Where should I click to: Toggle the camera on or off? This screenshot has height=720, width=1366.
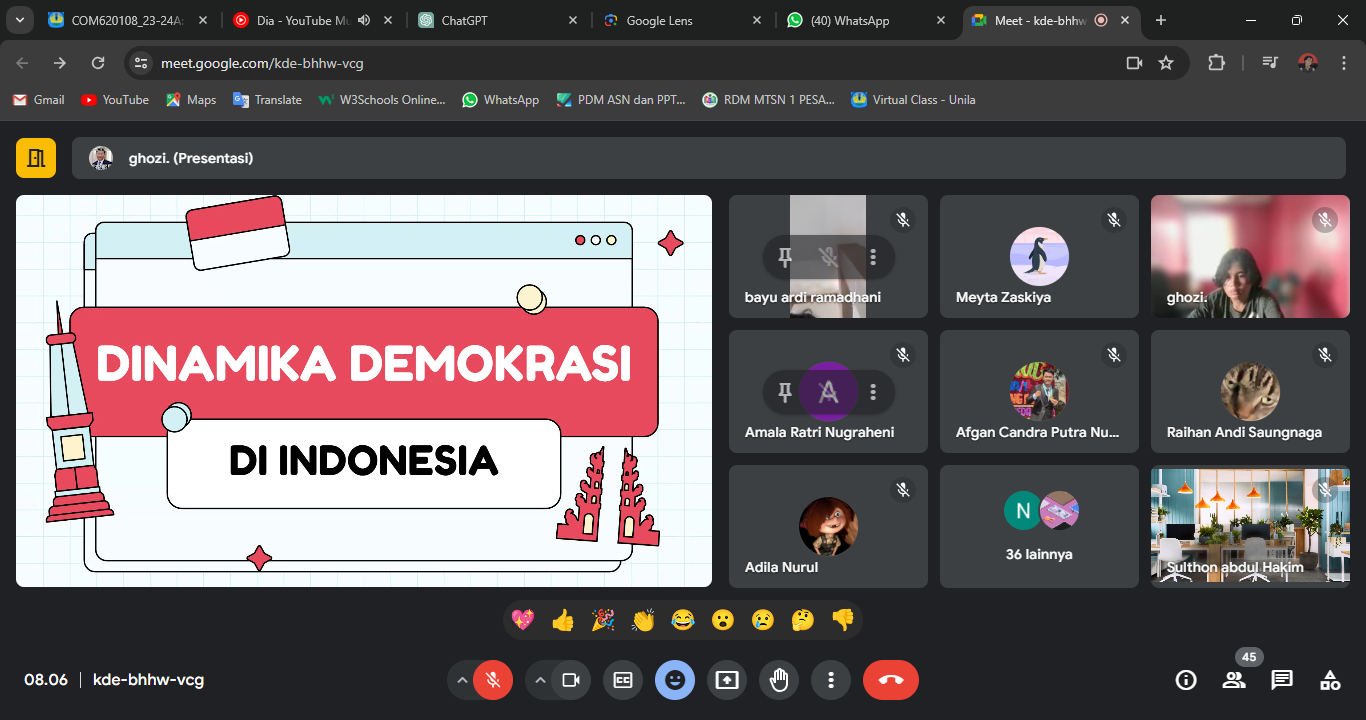[x=570, y=680]
